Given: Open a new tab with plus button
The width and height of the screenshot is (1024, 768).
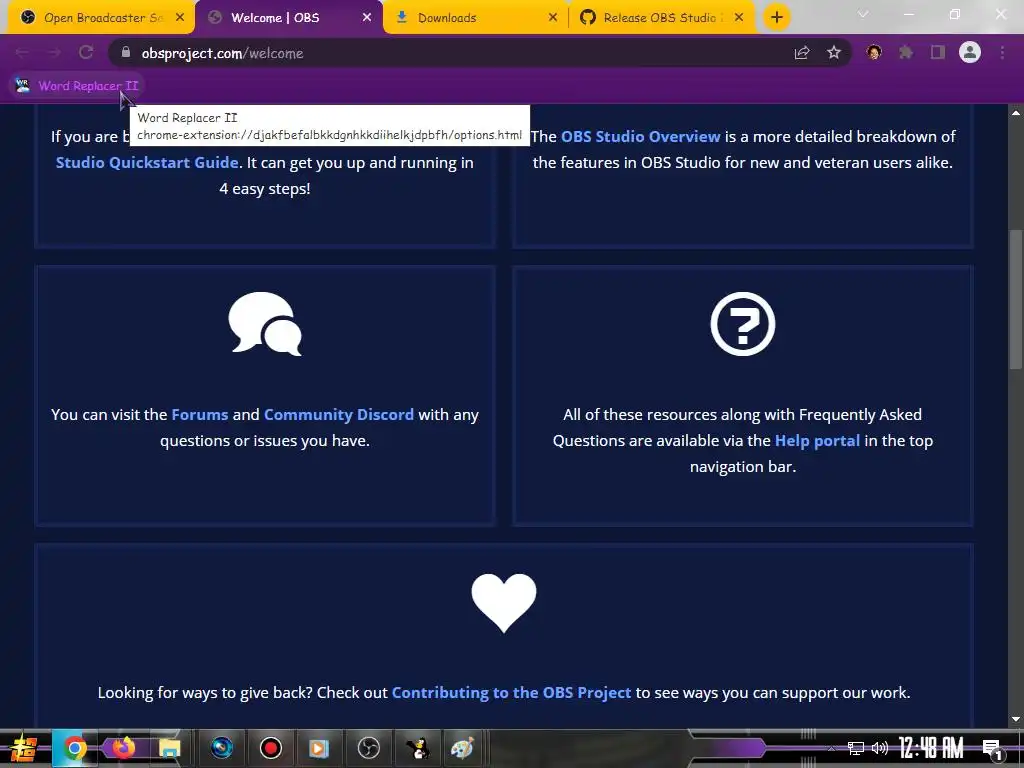Looking at the screenshot, I should click(776, 18).
